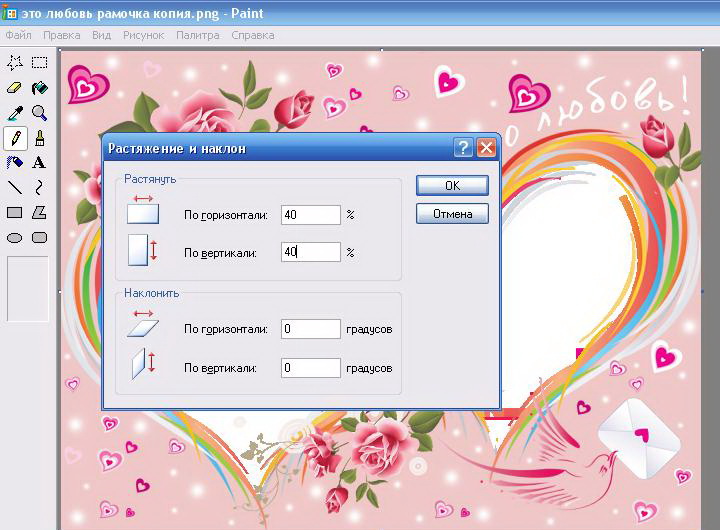Pick the Eraser tool
Image resolution: width=720 pixels, height=530 pixels.
pyautogui.click(x=15, y=88)
